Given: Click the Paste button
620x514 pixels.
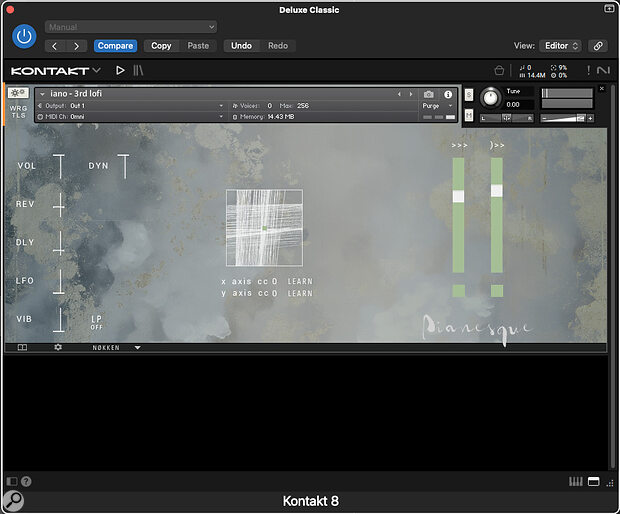Looking at the screenshot, I should coord(198,46).
